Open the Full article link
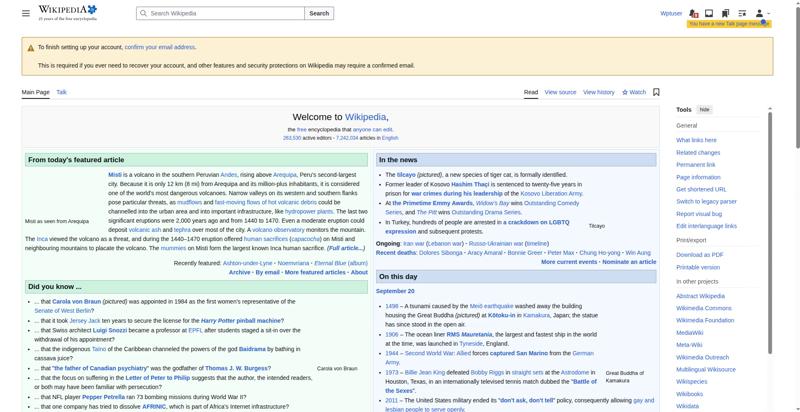The height and width of the screenshot is (412, 800). (346, 248)
